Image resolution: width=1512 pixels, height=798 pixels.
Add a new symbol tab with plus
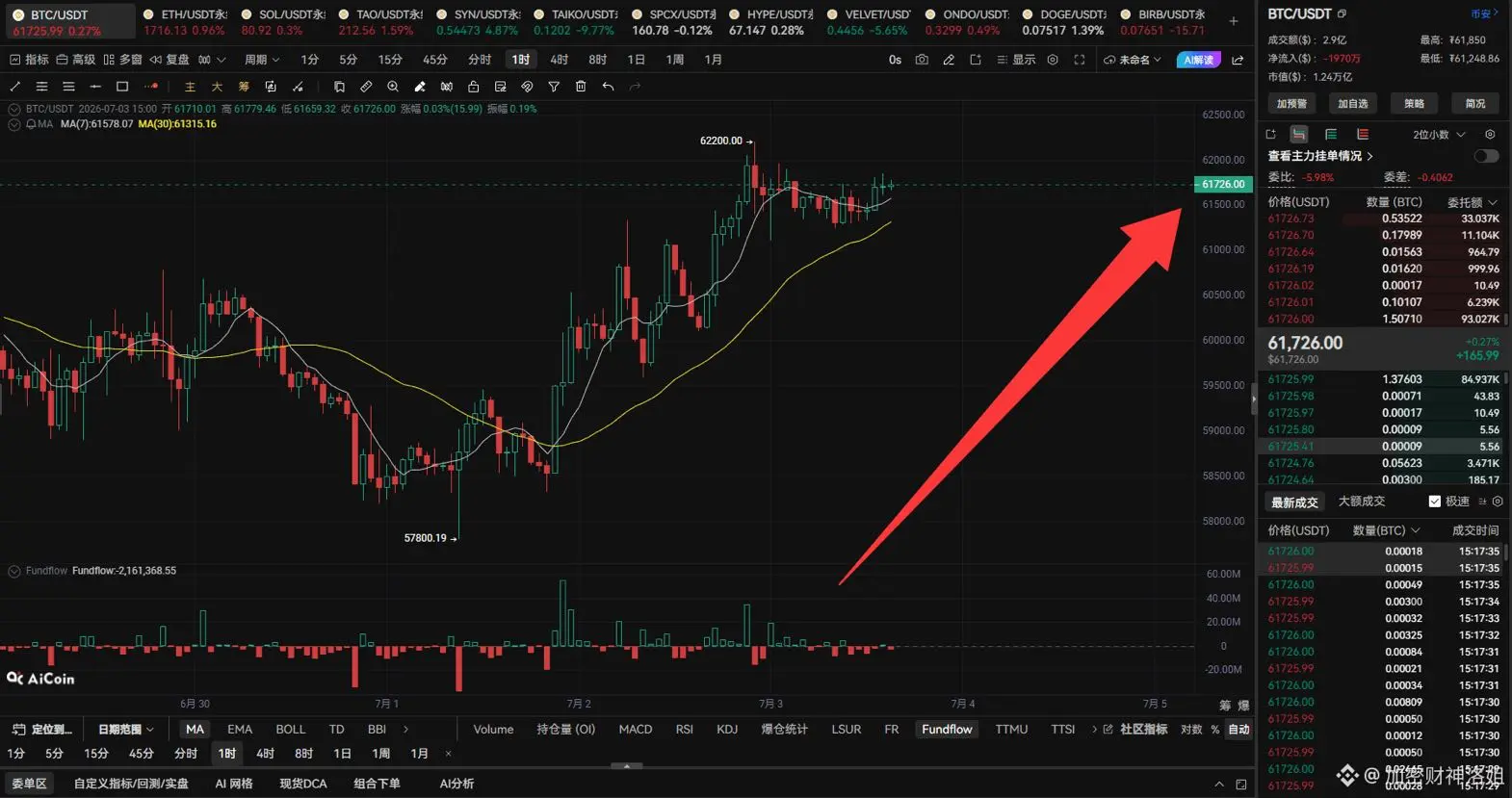click(x=1234, y=20)
